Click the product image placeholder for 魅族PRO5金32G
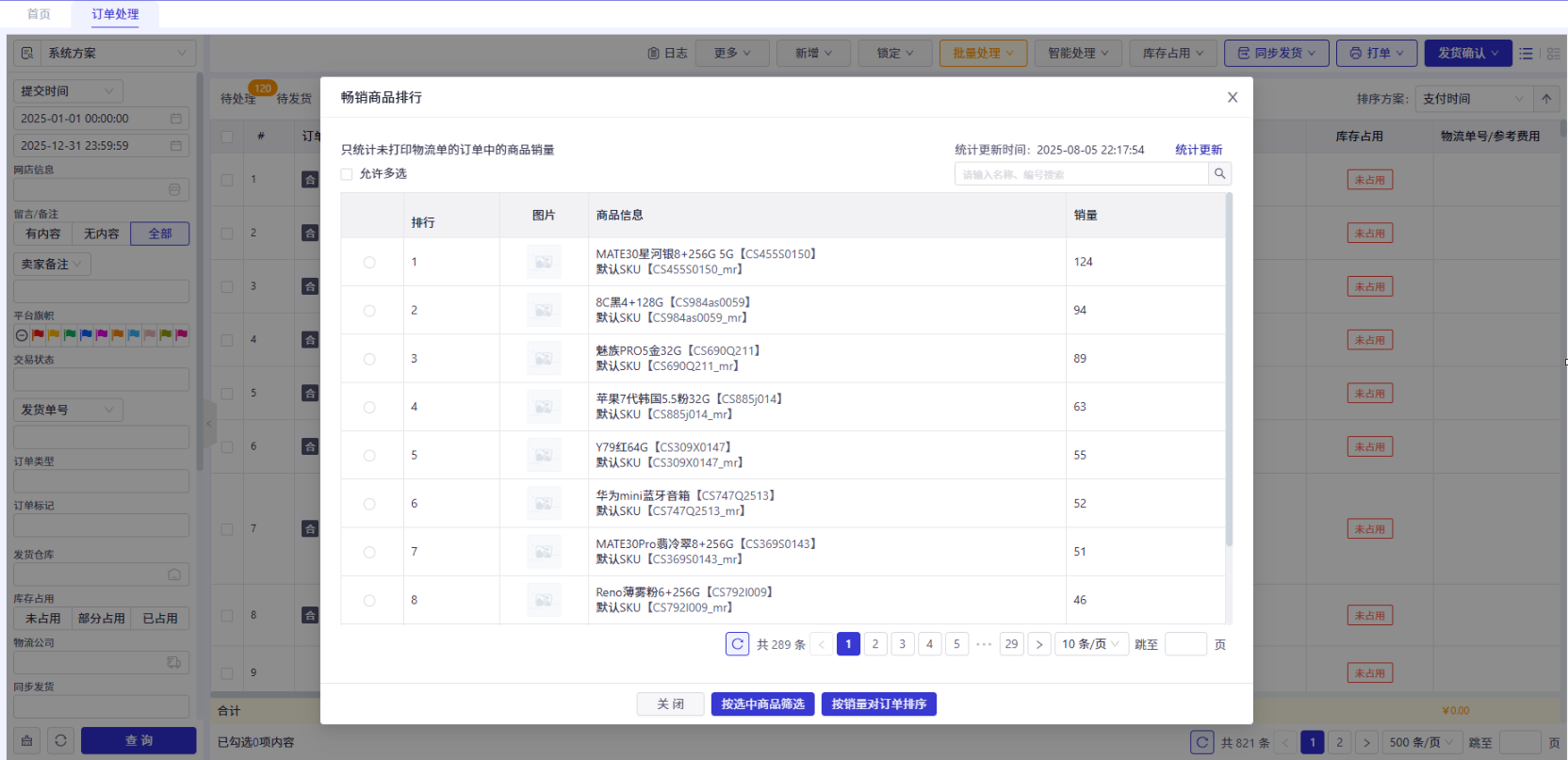The width and height of the screenshot is (1568, 760). click(x=544, y=359)
